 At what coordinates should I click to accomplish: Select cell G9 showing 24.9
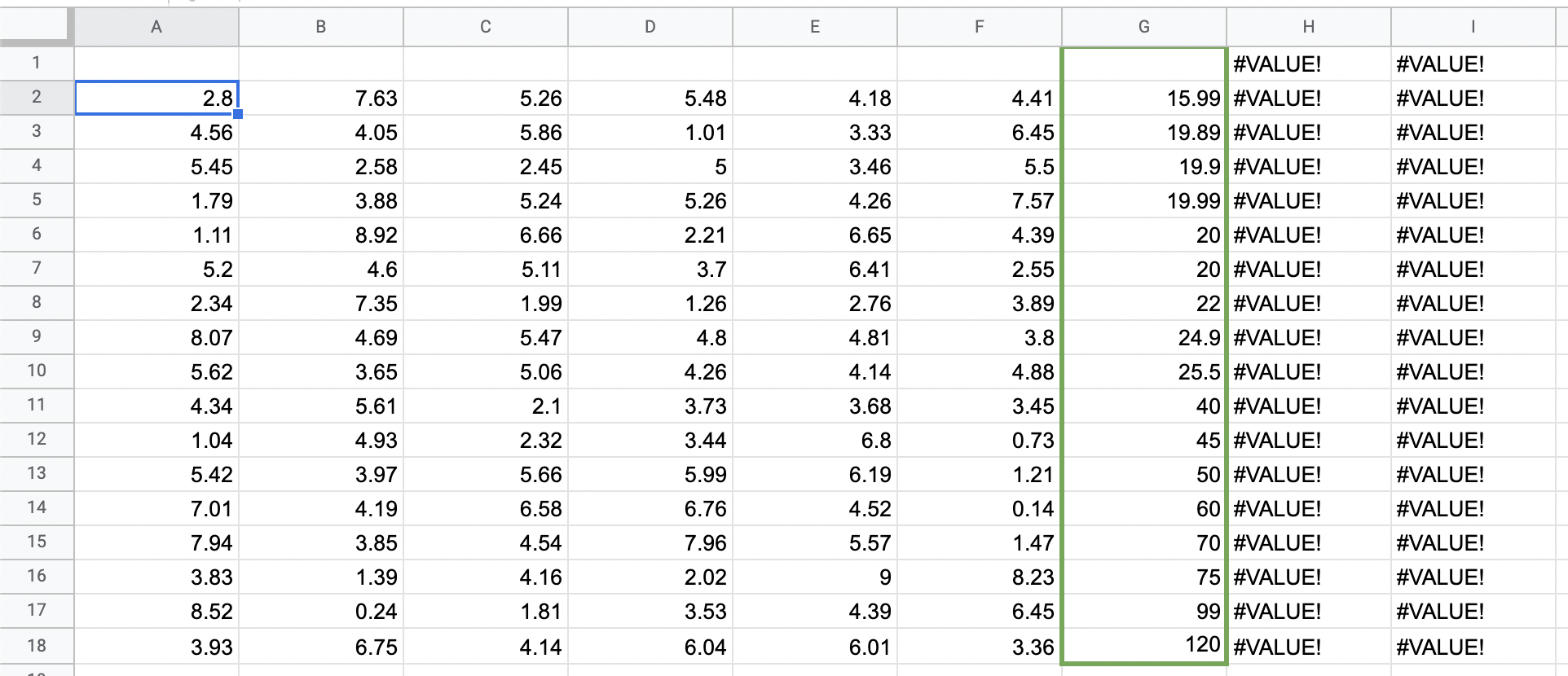(1143, 337)
